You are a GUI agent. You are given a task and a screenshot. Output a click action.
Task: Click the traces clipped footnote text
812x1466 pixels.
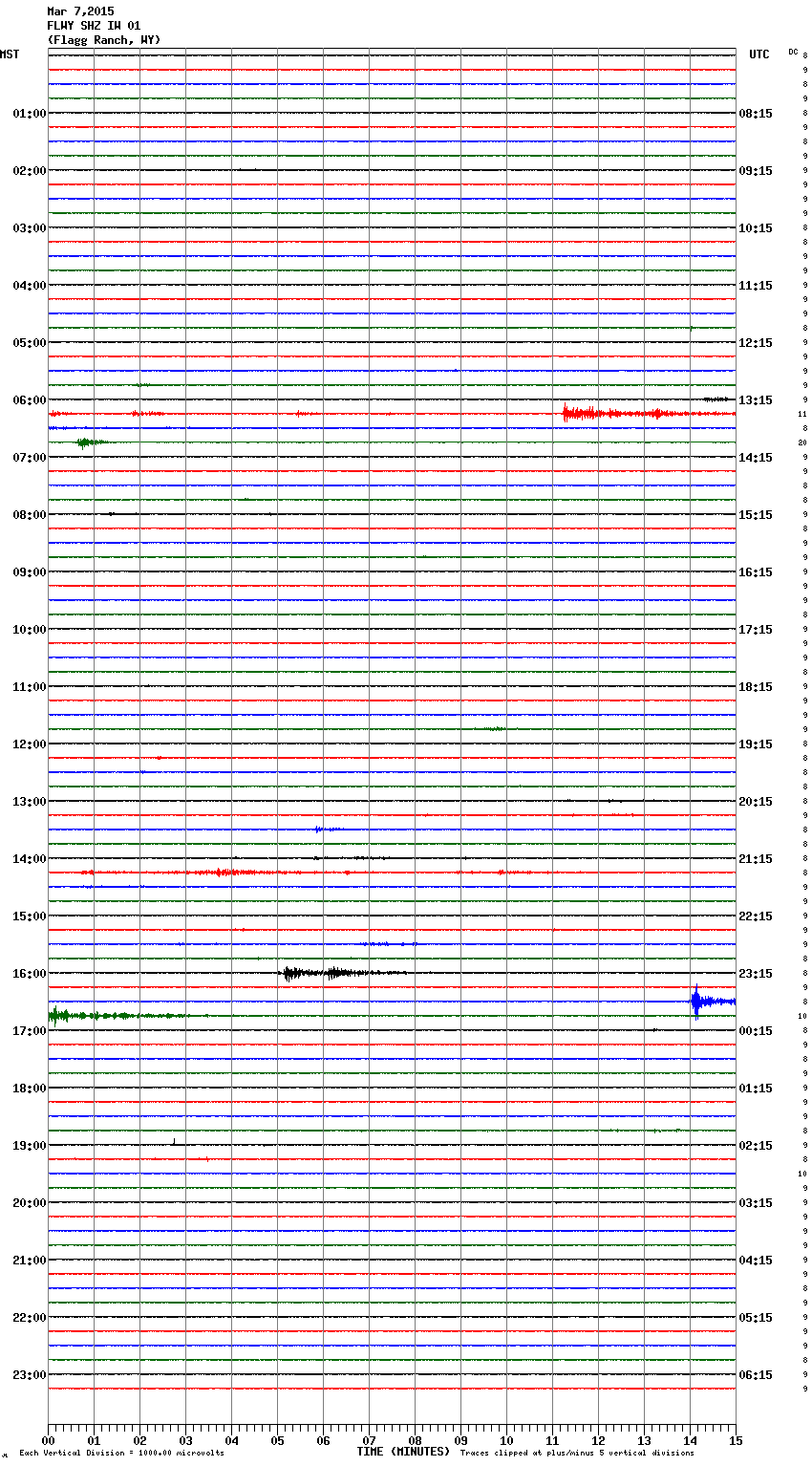point(577,1454)
